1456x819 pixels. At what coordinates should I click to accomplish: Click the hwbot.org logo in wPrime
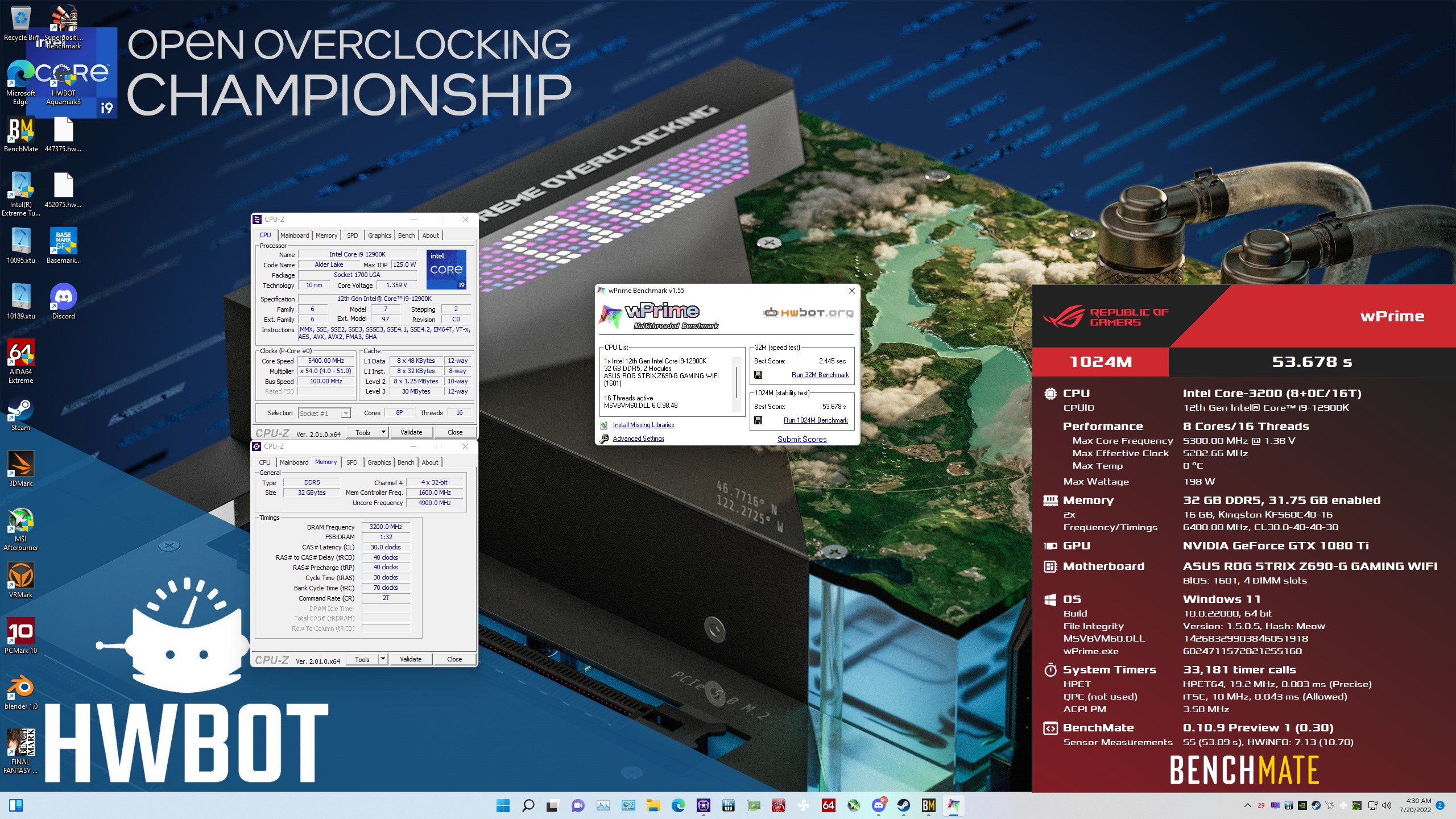click(x=808, y=312)
